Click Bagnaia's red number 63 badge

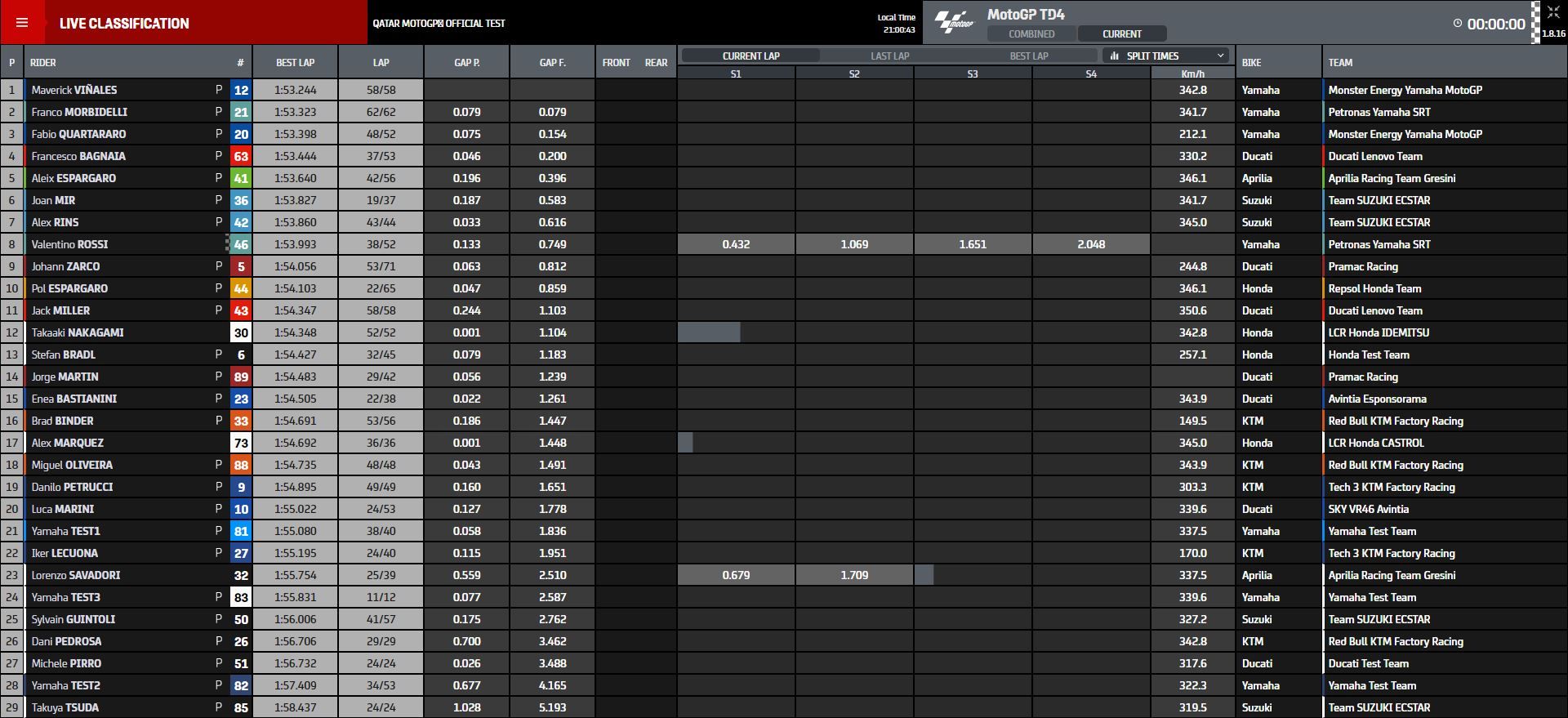(x=241, y=156)
